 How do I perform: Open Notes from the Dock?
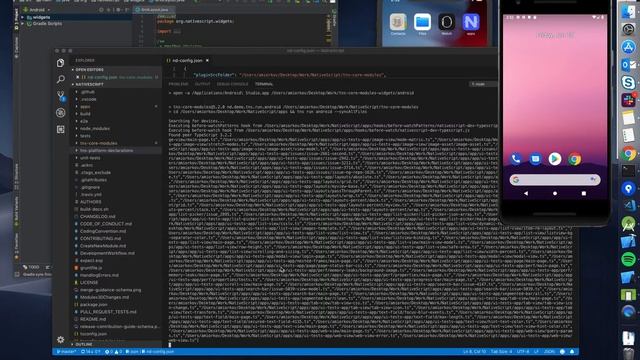click(628, 118)
